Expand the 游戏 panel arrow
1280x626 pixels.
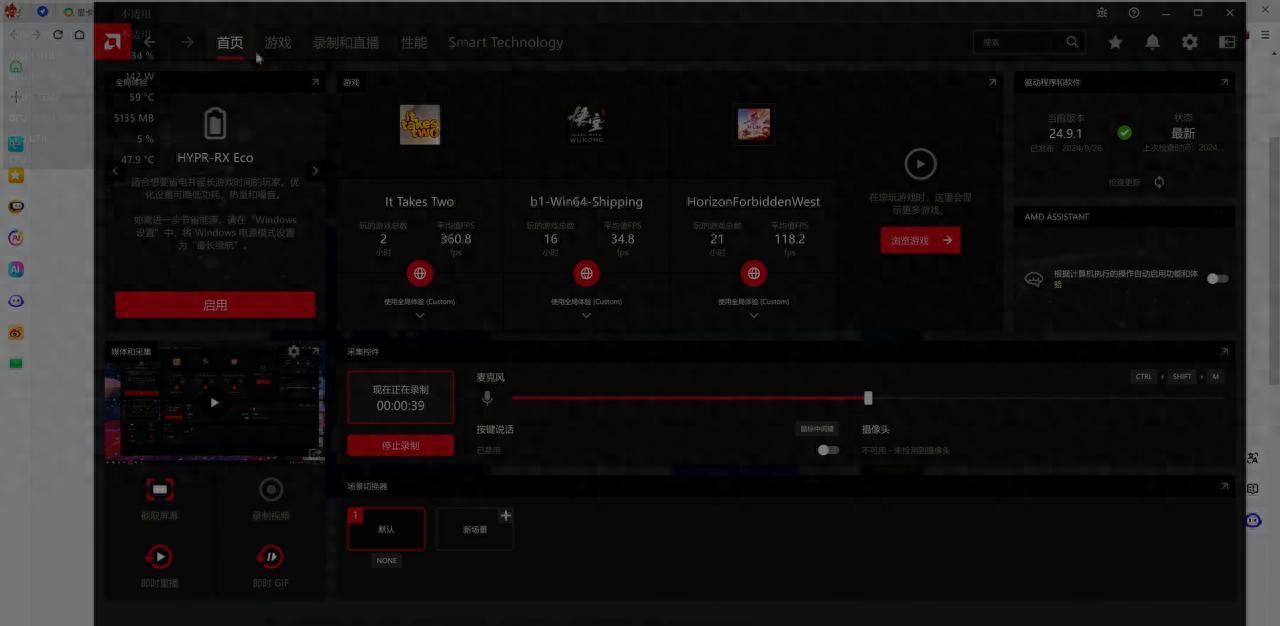click(992, 82)
